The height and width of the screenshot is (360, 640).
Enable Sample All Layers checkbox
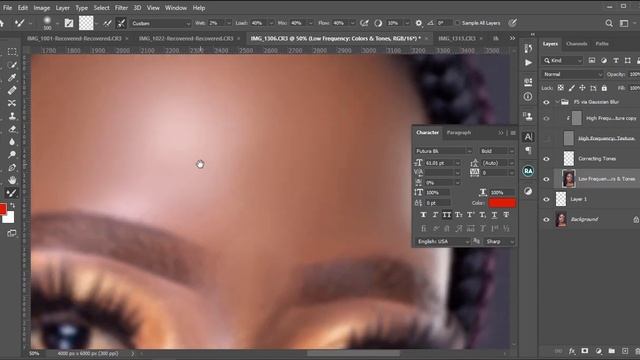point(457,23)
